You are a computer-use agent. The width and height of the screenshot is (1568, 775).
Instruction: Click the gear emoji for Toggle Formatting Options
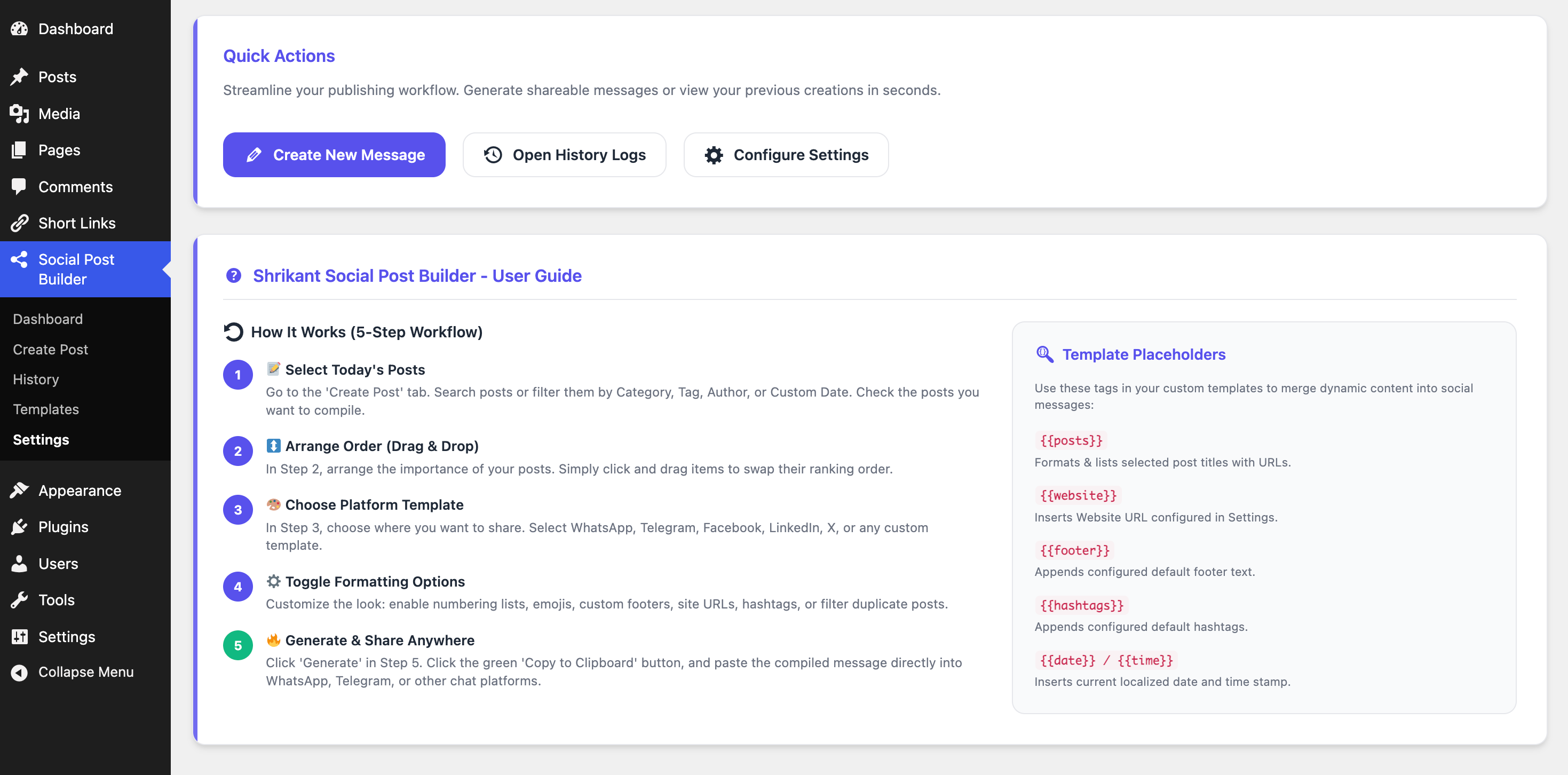point(273,581)
